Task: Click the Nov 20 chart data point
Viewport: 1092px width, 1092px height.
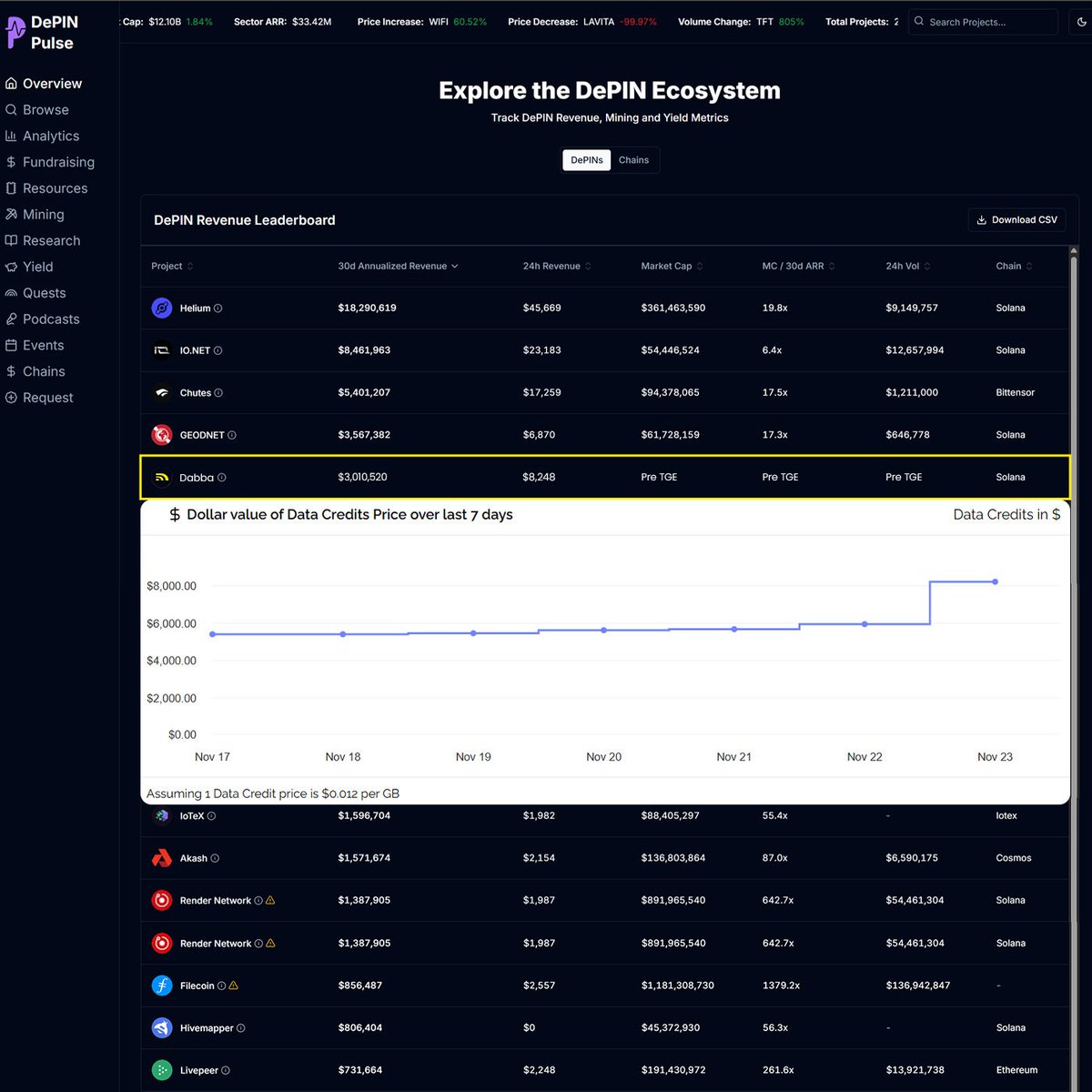Action: [603, 630]
